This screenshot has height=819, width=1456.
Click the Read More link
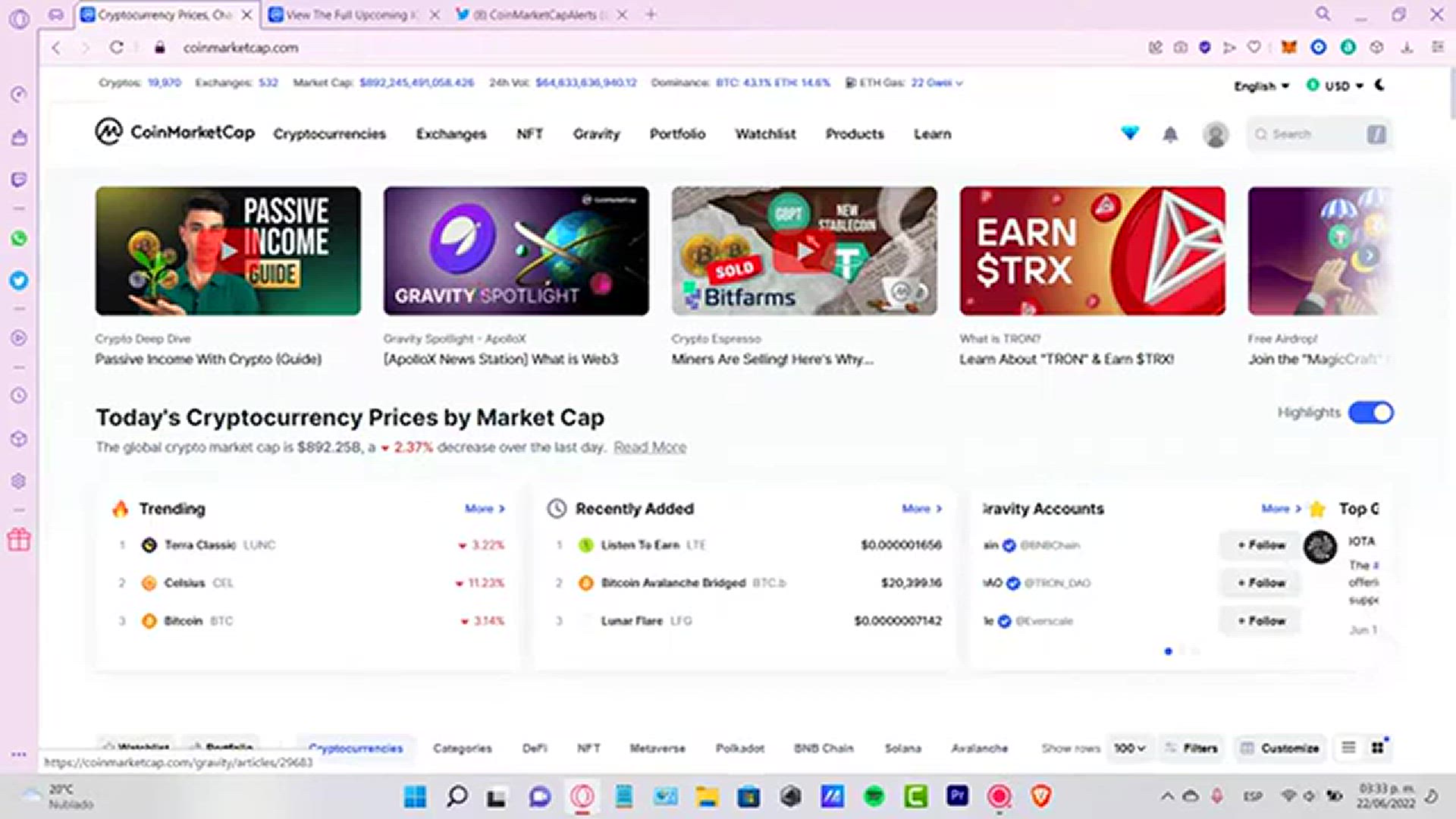tap(650, 447)
